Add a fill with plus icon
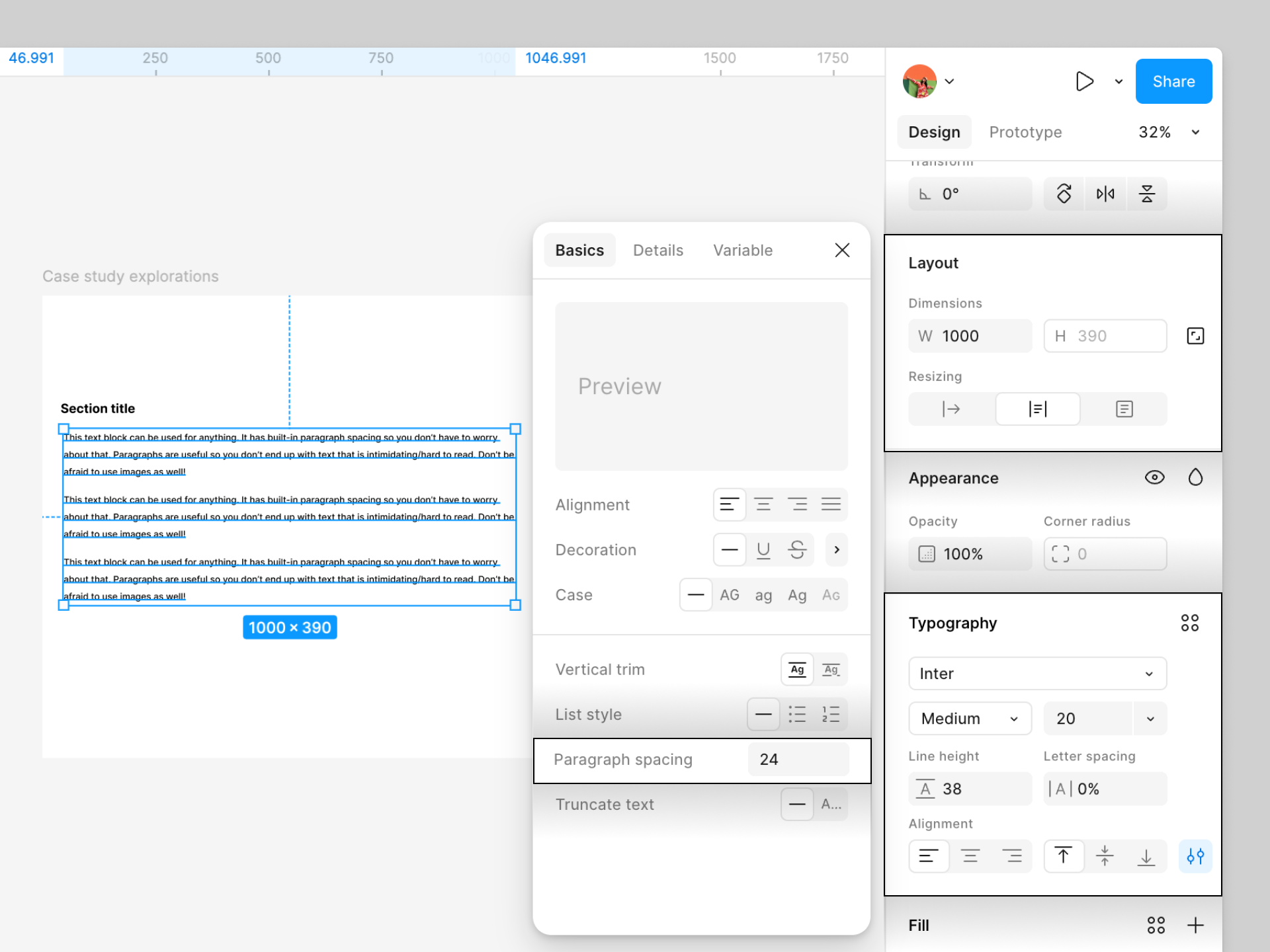 click(x=1195, y=925)
